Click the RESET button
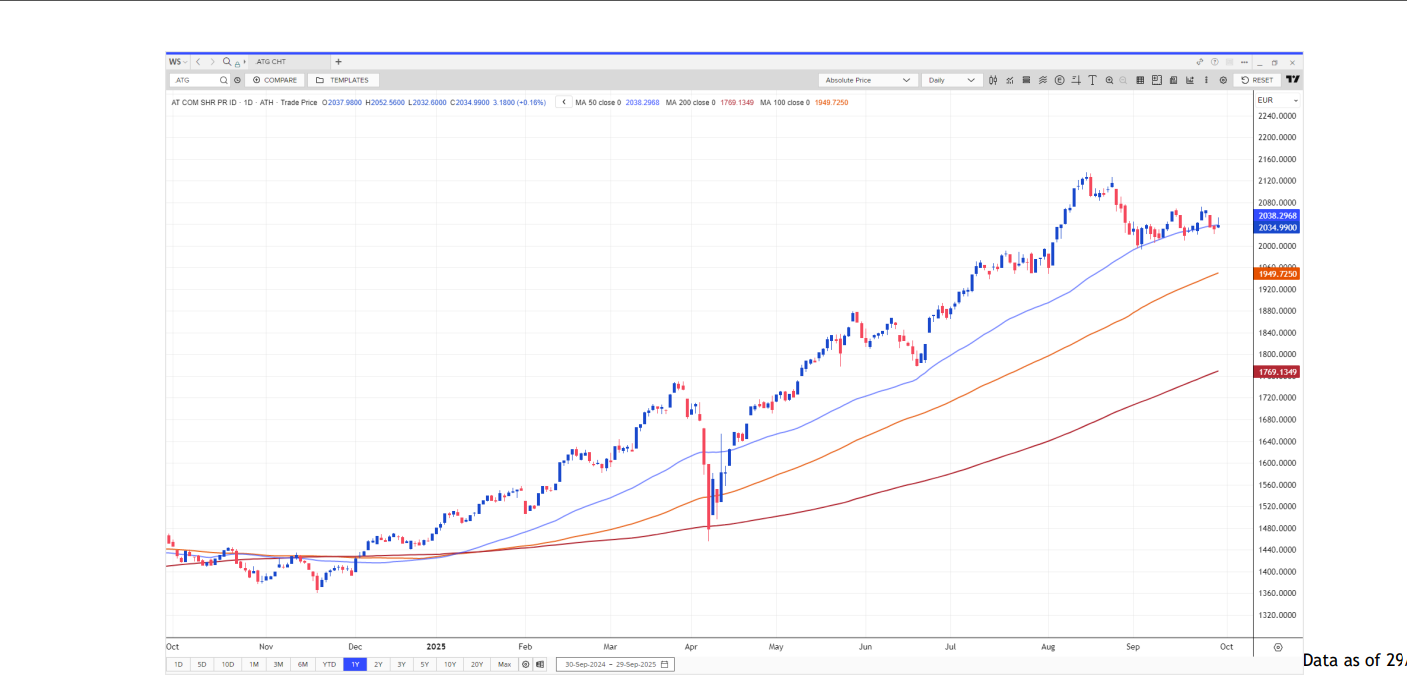 (1257, 80)
